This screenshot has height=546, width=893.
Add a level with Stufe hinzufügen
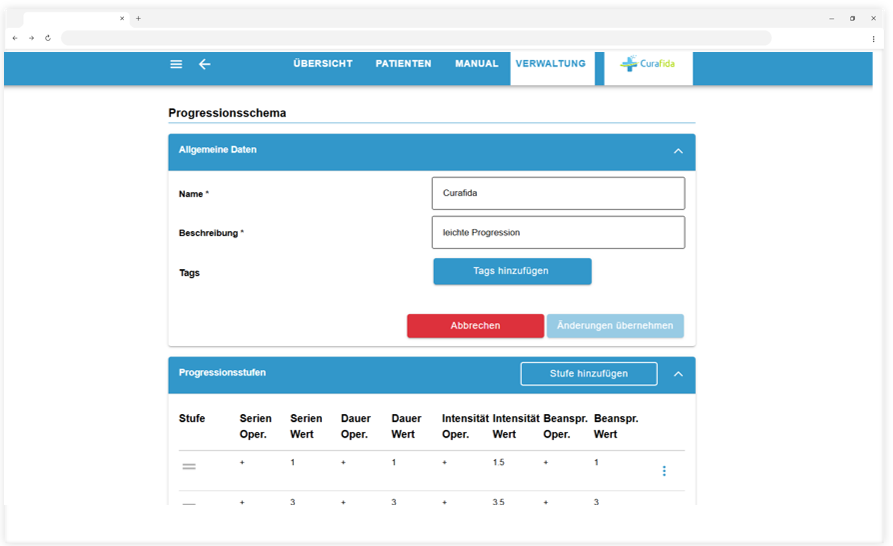click(x=589, y=373)
